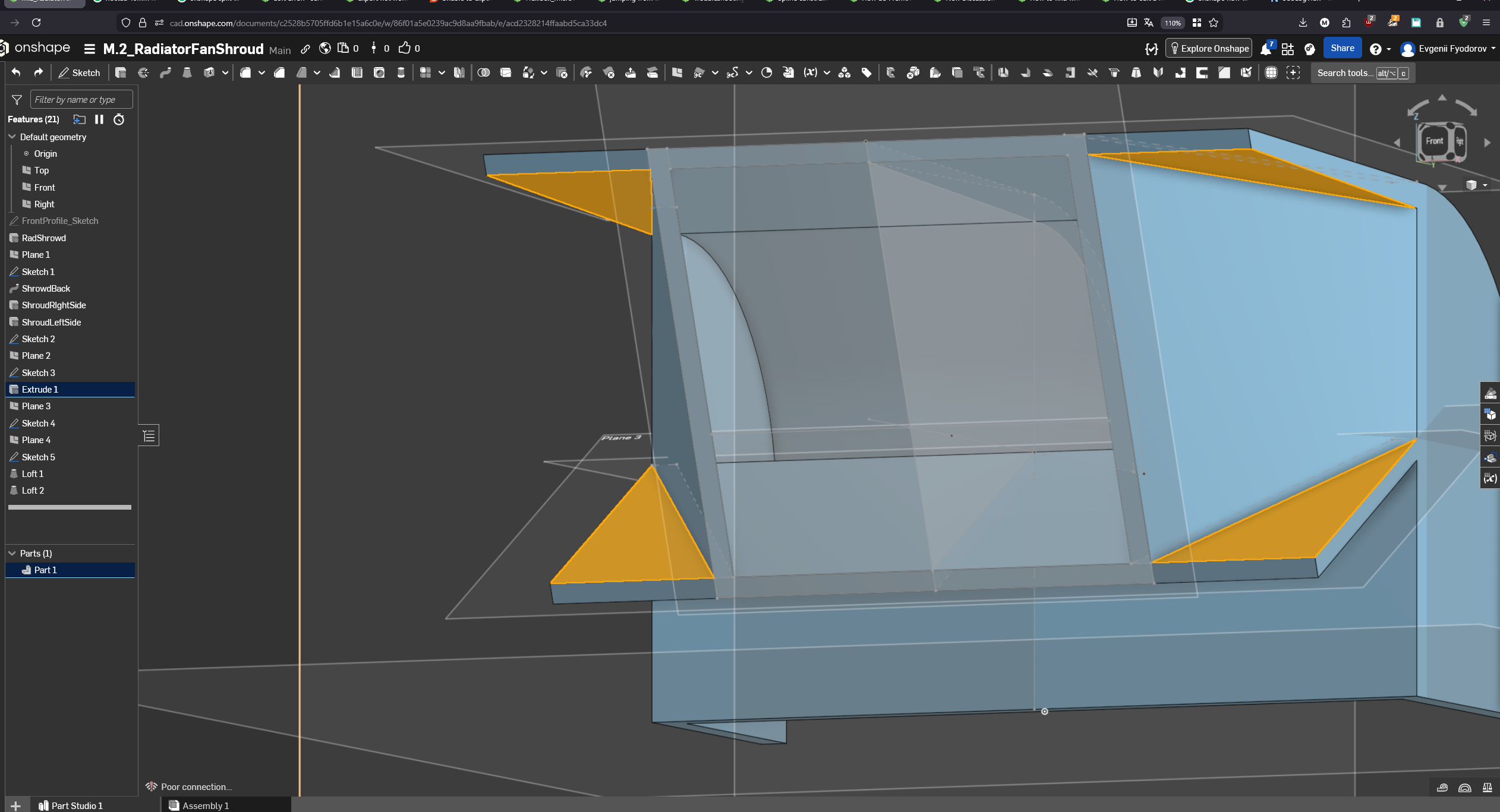Toggle the feature list panel collapse button
This screenshot has width=1500, height=812.
pyautogui.click(x=149, y=436)
